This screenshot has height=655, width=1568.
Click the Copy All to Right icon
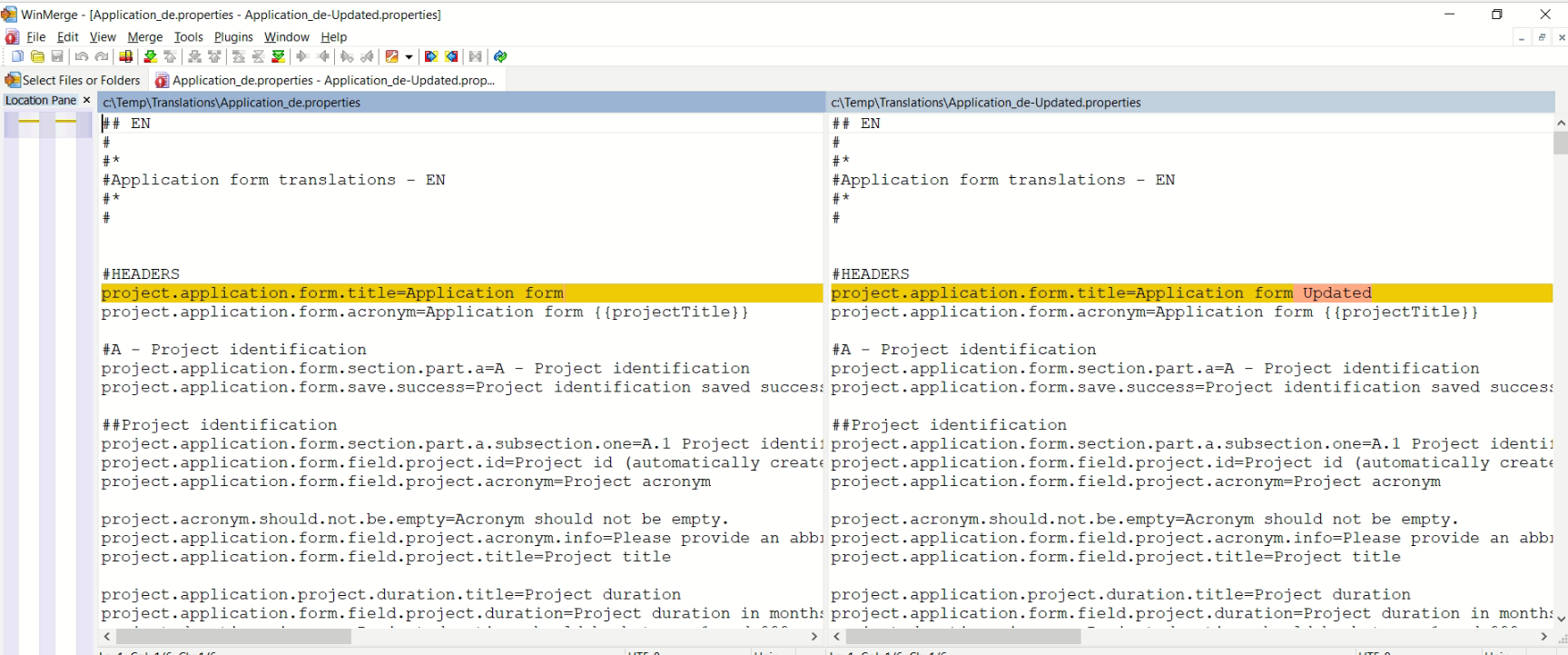coord(431,56)
